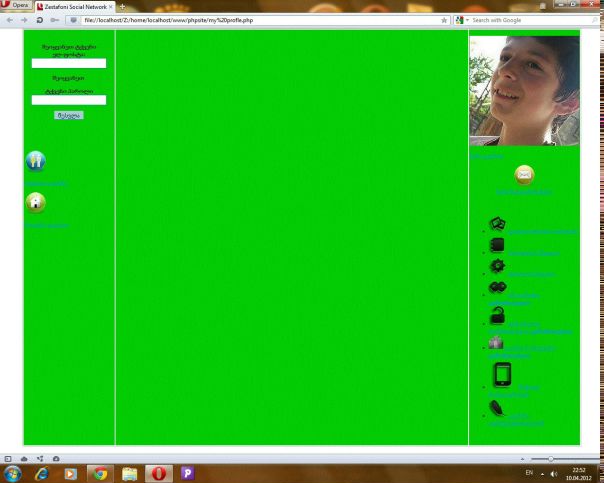Bookmark page with the address bar star

pos(444,20)
